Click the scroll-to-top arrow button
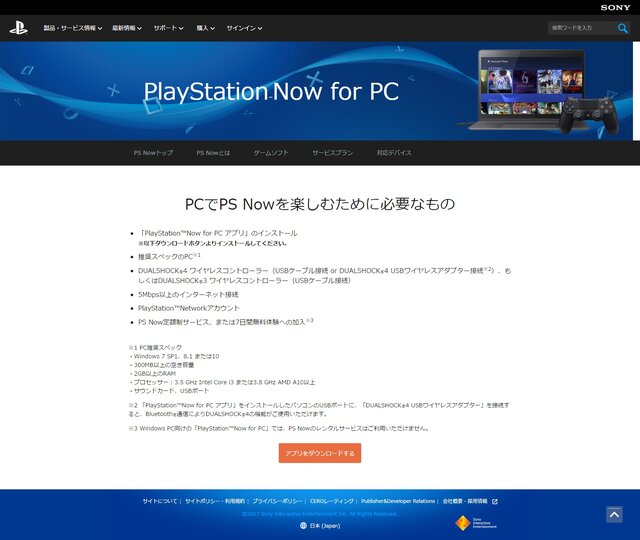This screenshot has width=640, height=540. coord(614,515)
